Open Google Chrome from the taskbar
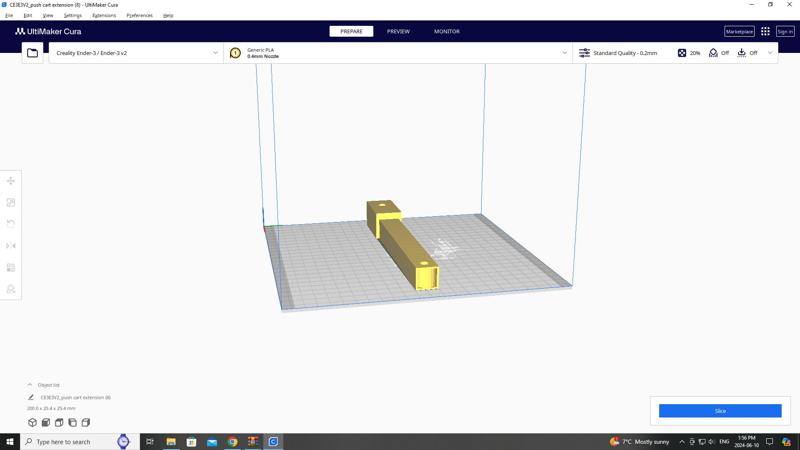 pos(233,442)
